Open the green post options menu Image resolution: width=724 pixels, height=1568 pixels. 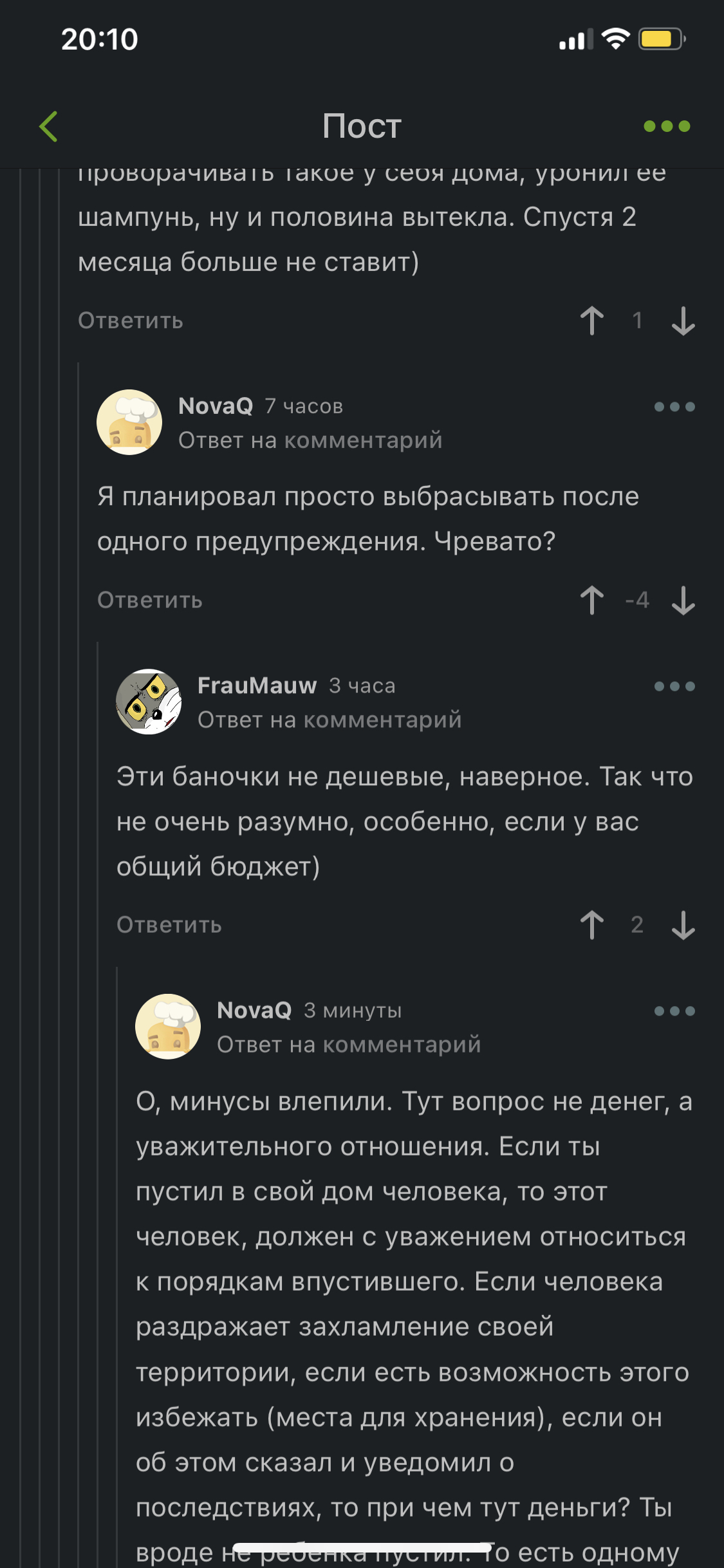pos(667,126)
